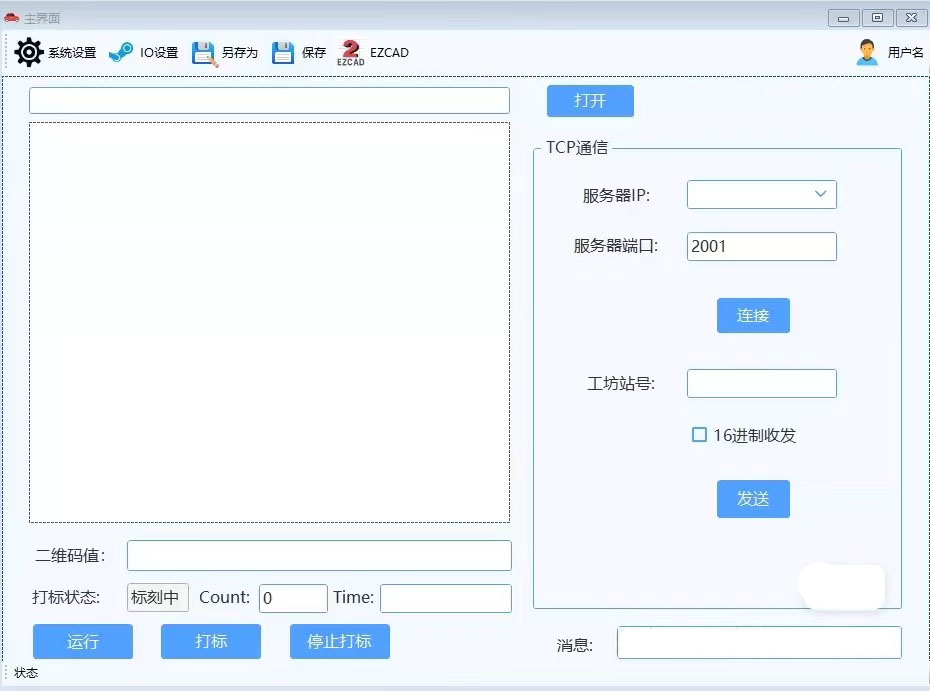Click the 系统设置 label in toolbar

tap(72, 53)
